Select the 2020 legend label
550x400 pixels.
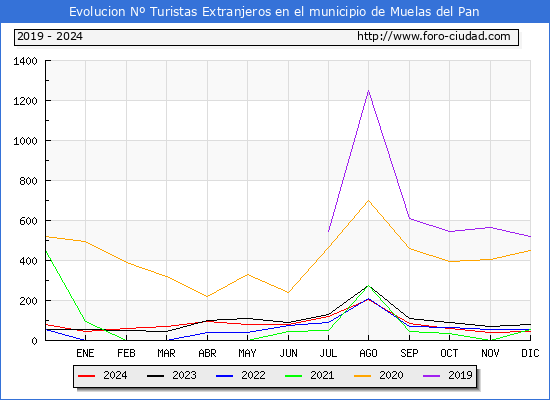click(391, 375)
